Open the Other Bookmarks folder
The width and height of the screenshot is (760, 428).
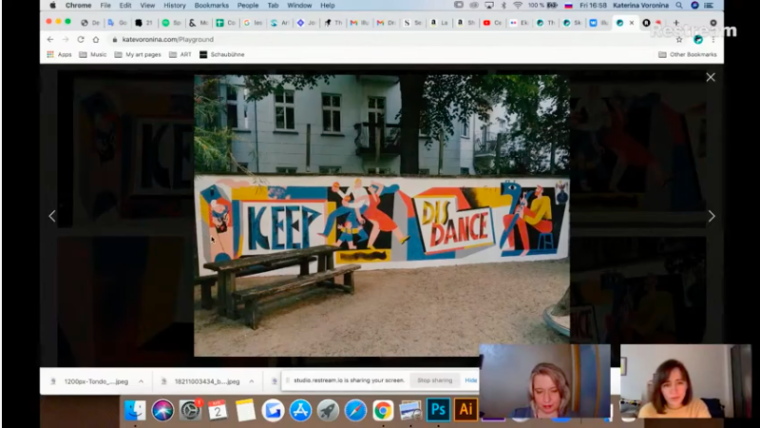point(689,54)
